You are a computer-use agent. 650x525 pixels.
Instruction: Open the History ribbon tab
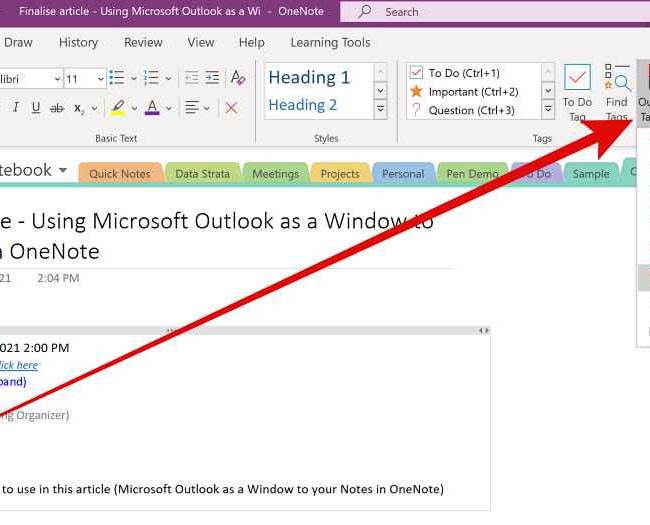click(78, 42)
